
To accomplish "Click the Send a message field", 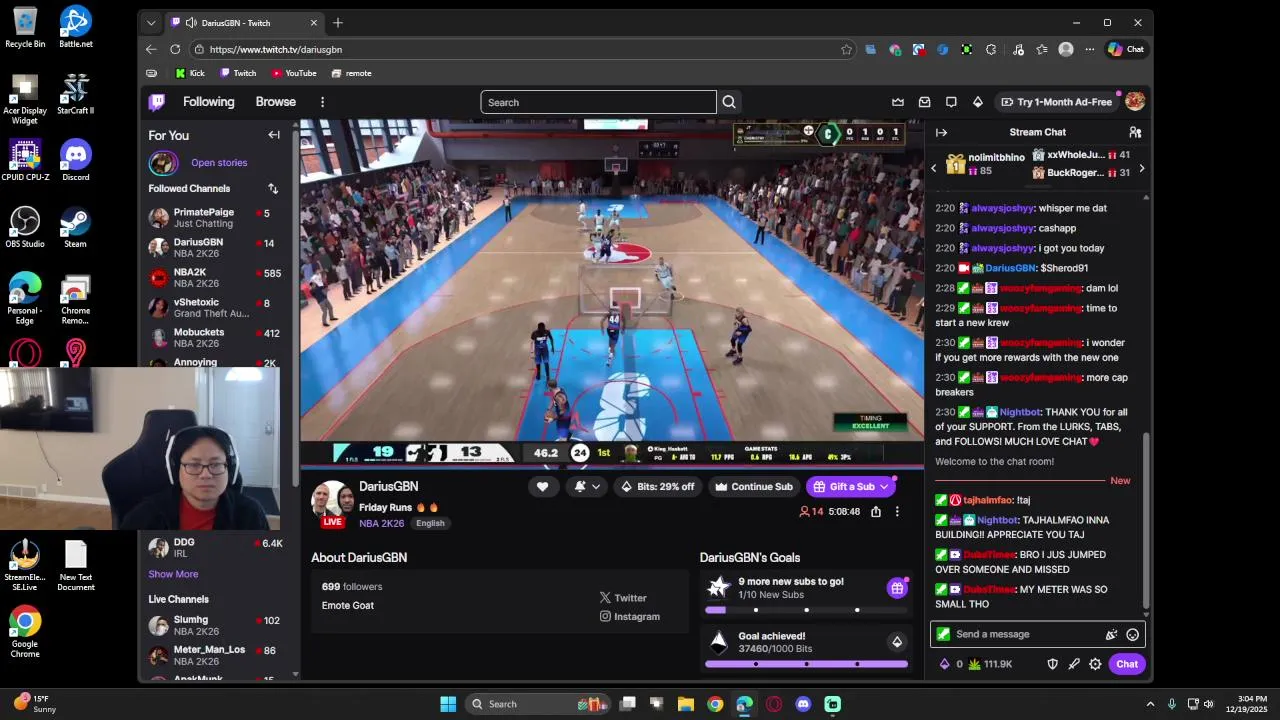I will (1037, 634).
